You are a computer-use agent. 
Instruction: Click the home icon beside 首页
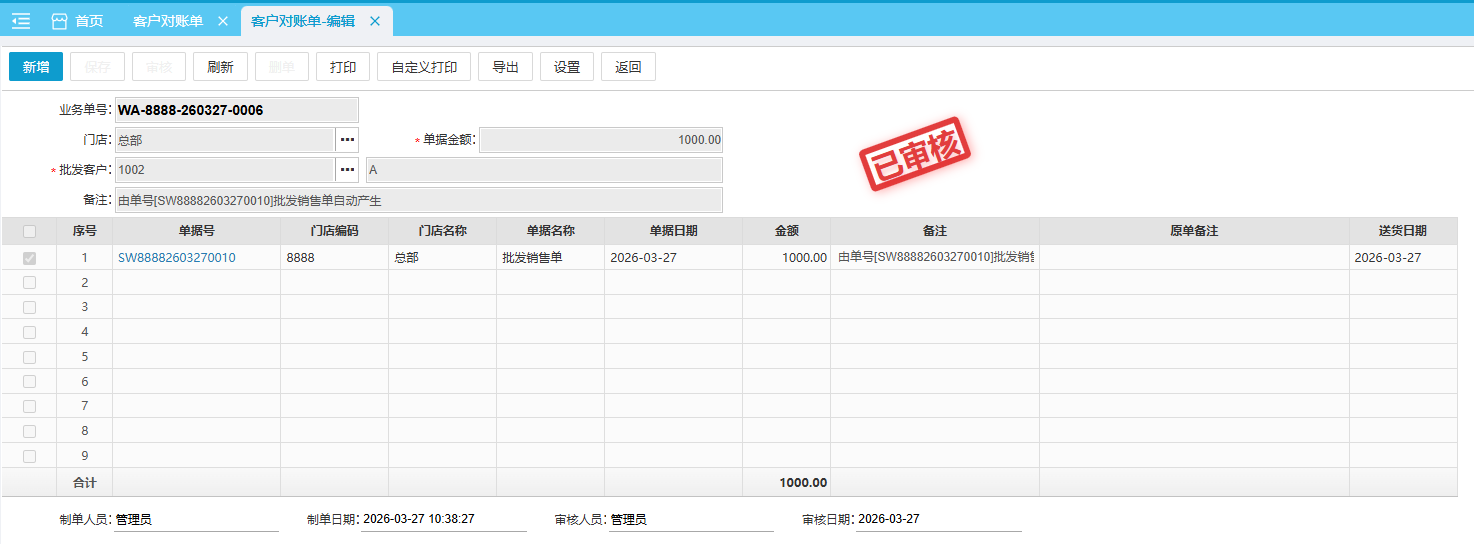click(59, 21)
